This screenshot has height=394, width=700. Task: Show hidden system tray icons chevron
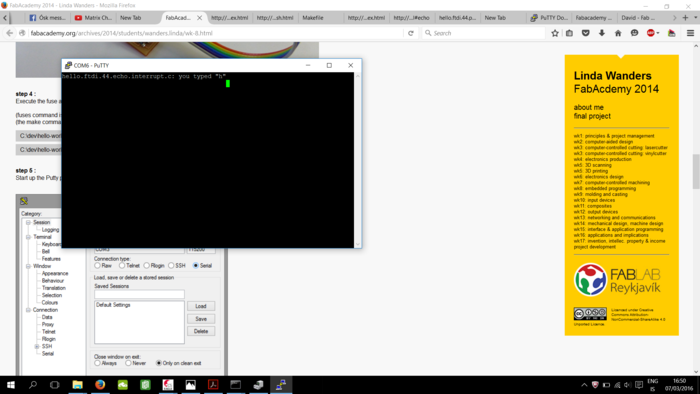[584, 385]
